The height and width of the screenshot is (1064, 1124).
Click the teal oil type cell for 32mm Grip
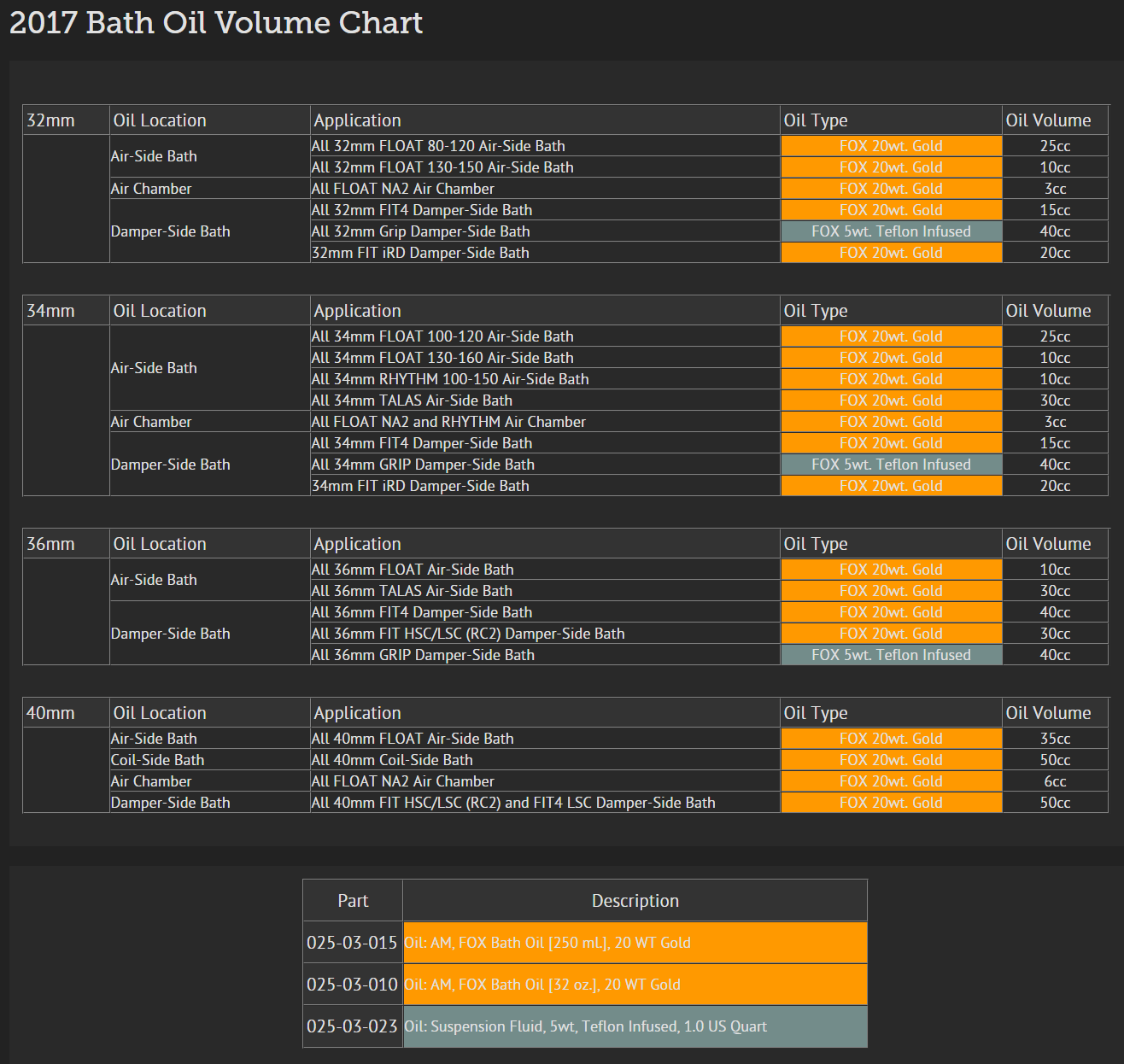pyautogui.click(x=891, y=231)
